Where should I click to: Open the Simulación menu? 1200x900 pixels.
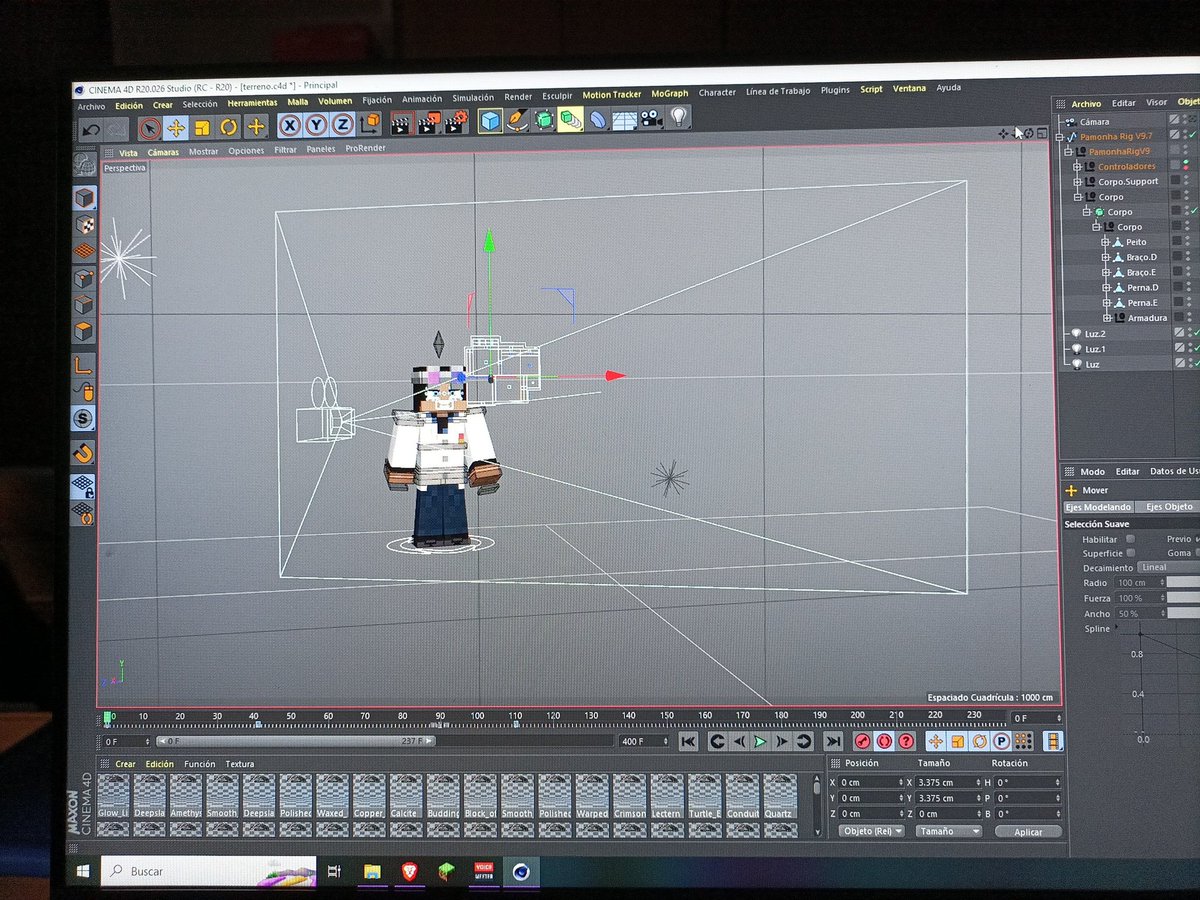tap(473, 98)
